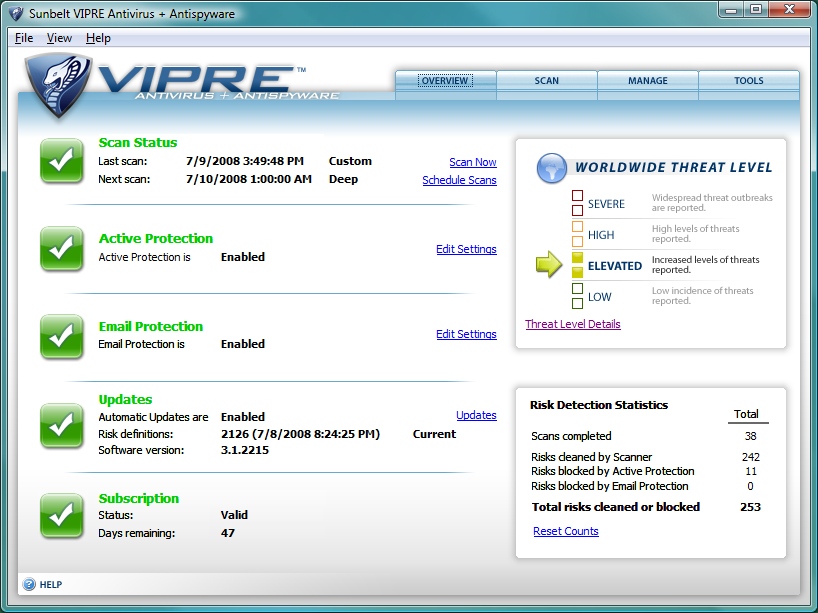Switch to the SCAN tab
Screen dimensions: 818x613
tap(546, 80)
